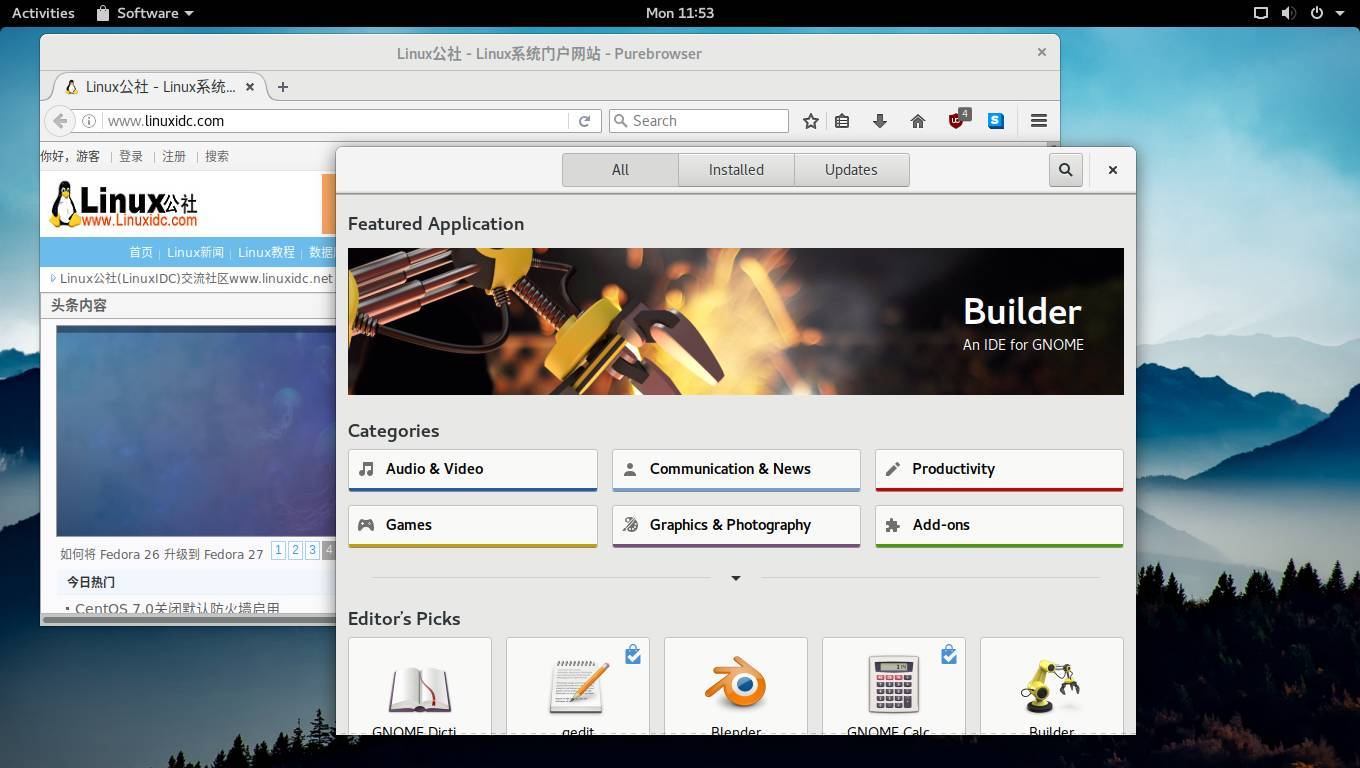The image size is (1360, 768).
Task: Click the browser back arrow button
Action: tap(60, 121)
